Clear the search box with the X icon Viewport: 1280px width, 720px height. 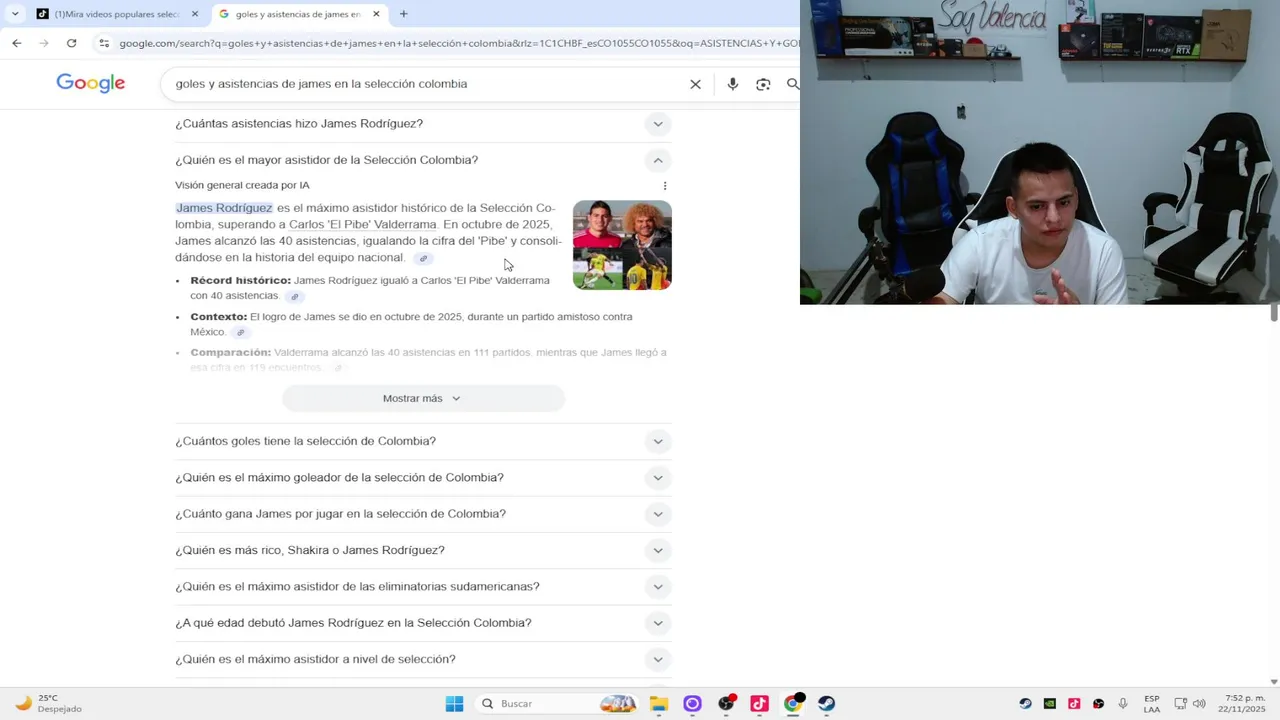pyautogui.click(x=696, y=84)
